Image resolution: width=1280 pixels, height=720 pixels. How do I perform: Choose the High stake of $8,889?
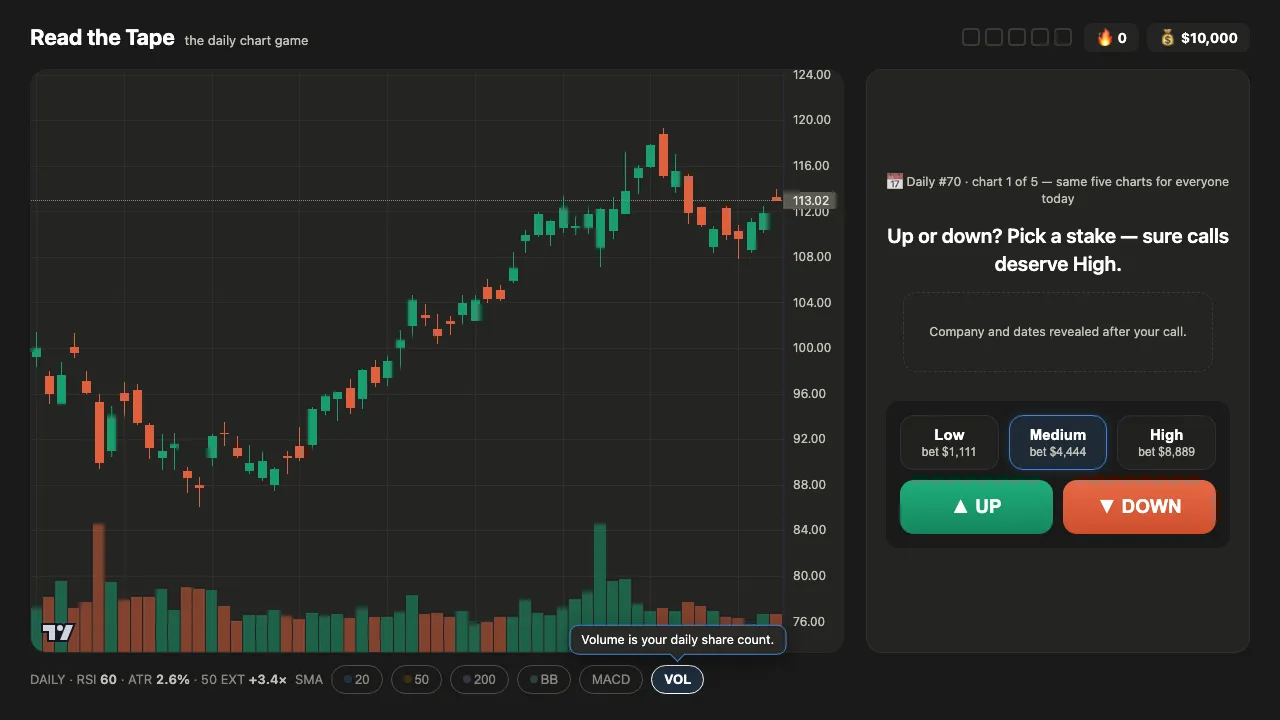tap(1166, 443)
